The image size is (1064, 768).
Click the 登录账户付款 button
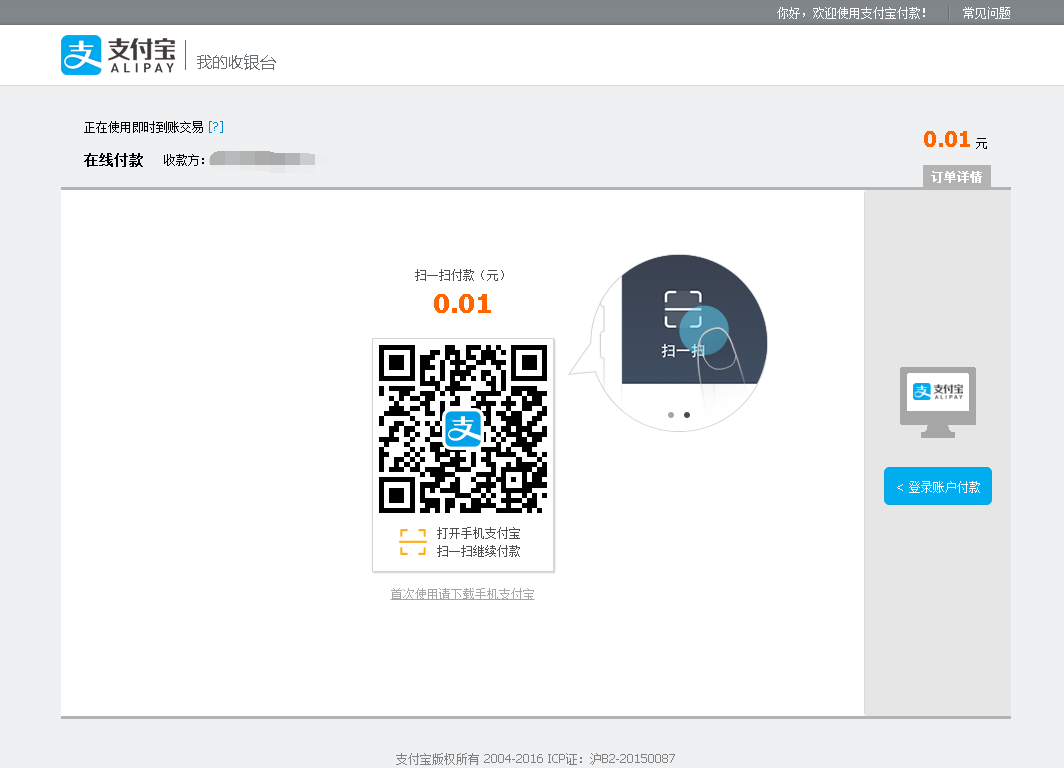point(937,487)
